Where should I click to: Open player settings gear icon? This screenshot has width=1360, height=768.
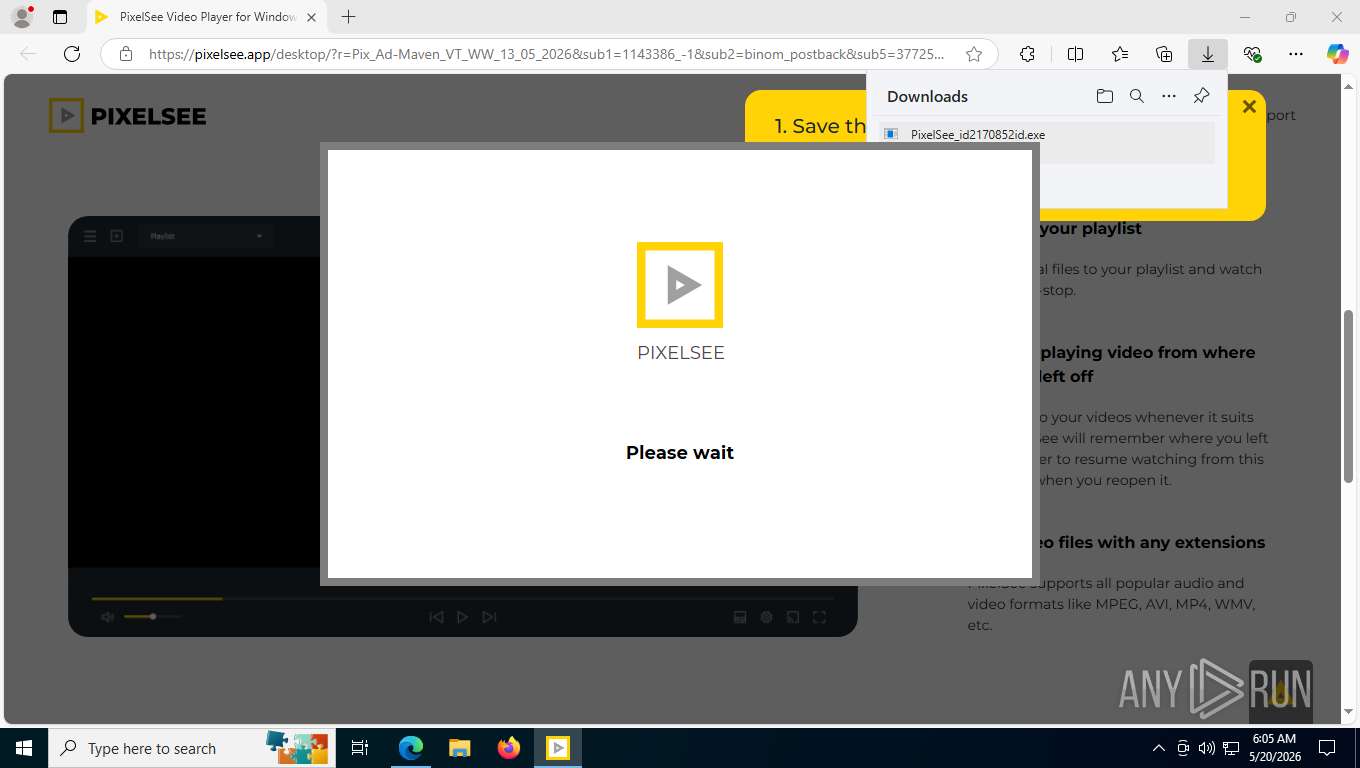(x=767, y=617)
